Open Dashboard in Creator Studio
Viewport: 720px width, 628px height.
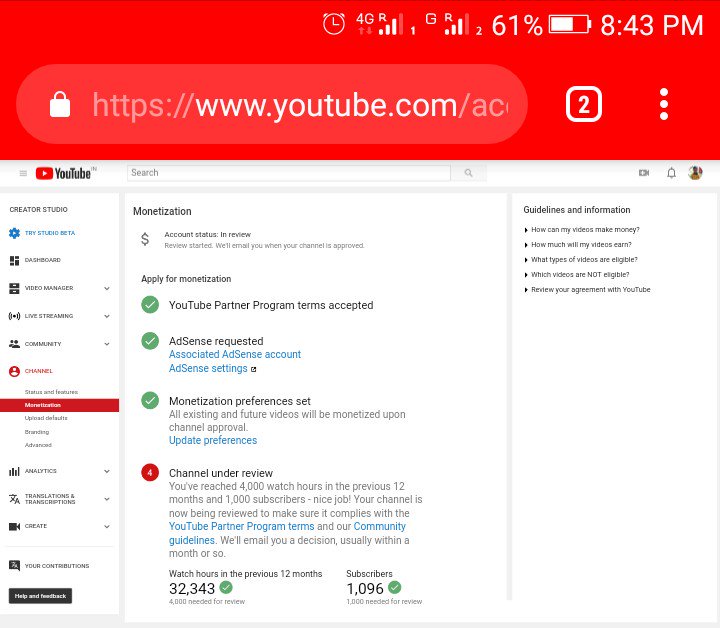[x=43, y=260]
